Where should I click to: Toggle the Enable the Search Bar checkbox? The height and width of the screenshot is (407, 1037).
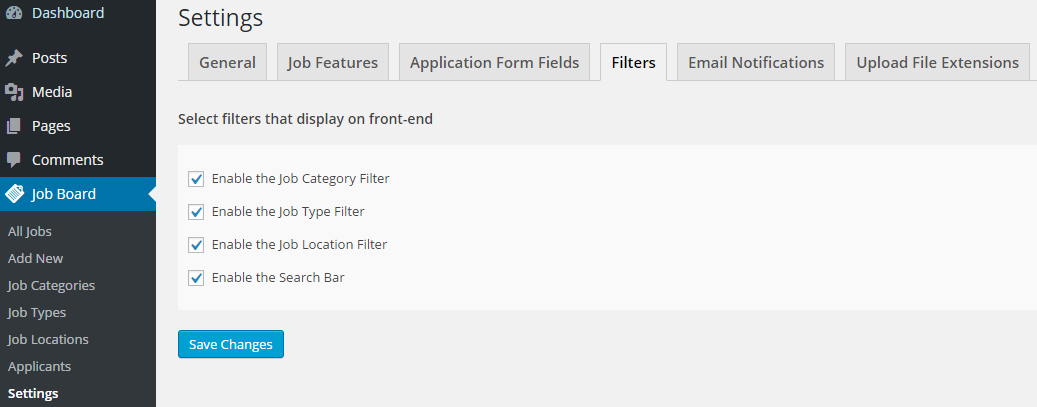pyautogui.click(x=196, y=278)
